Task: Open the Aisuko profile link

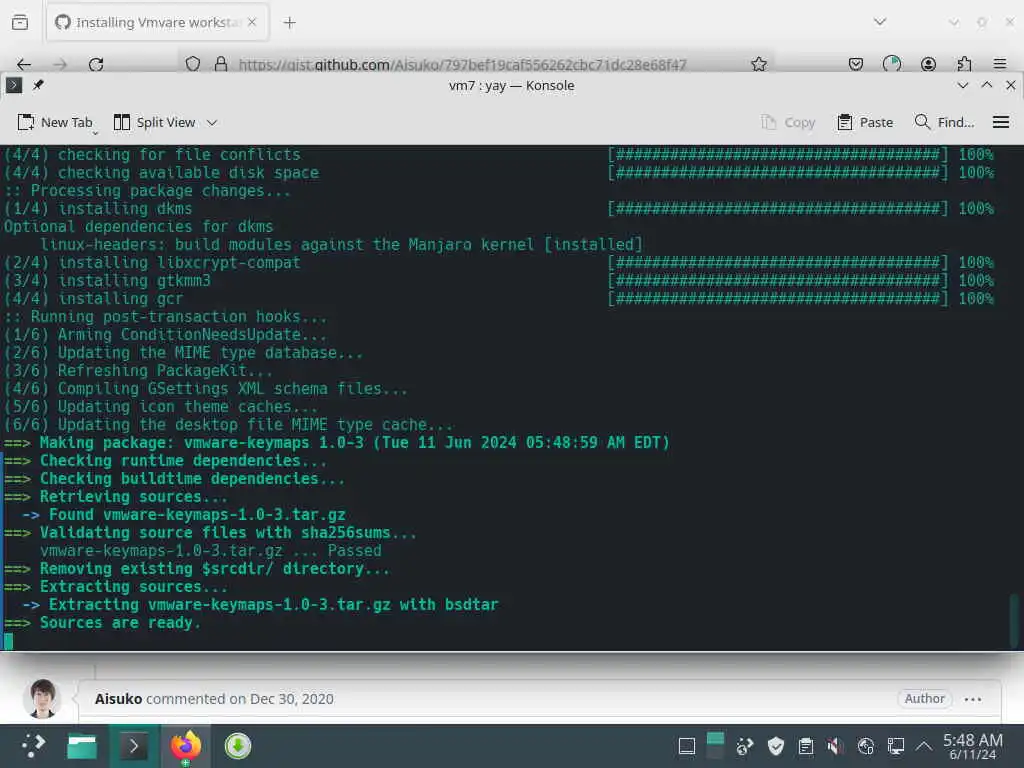Action: tap(118, 699)
